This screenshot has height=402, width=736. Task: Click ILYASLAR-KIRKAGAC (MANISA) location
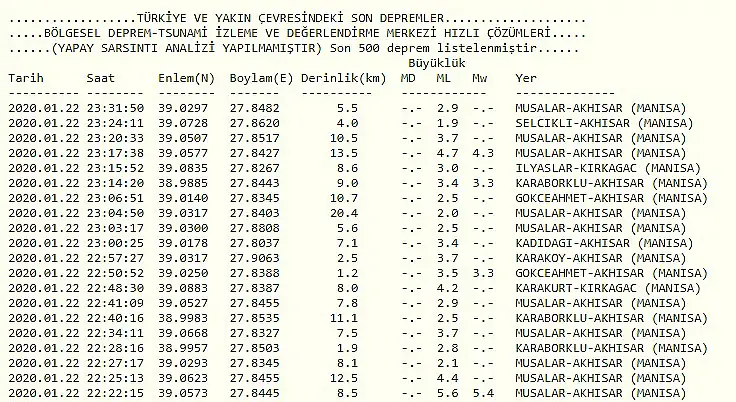(608, 168)
